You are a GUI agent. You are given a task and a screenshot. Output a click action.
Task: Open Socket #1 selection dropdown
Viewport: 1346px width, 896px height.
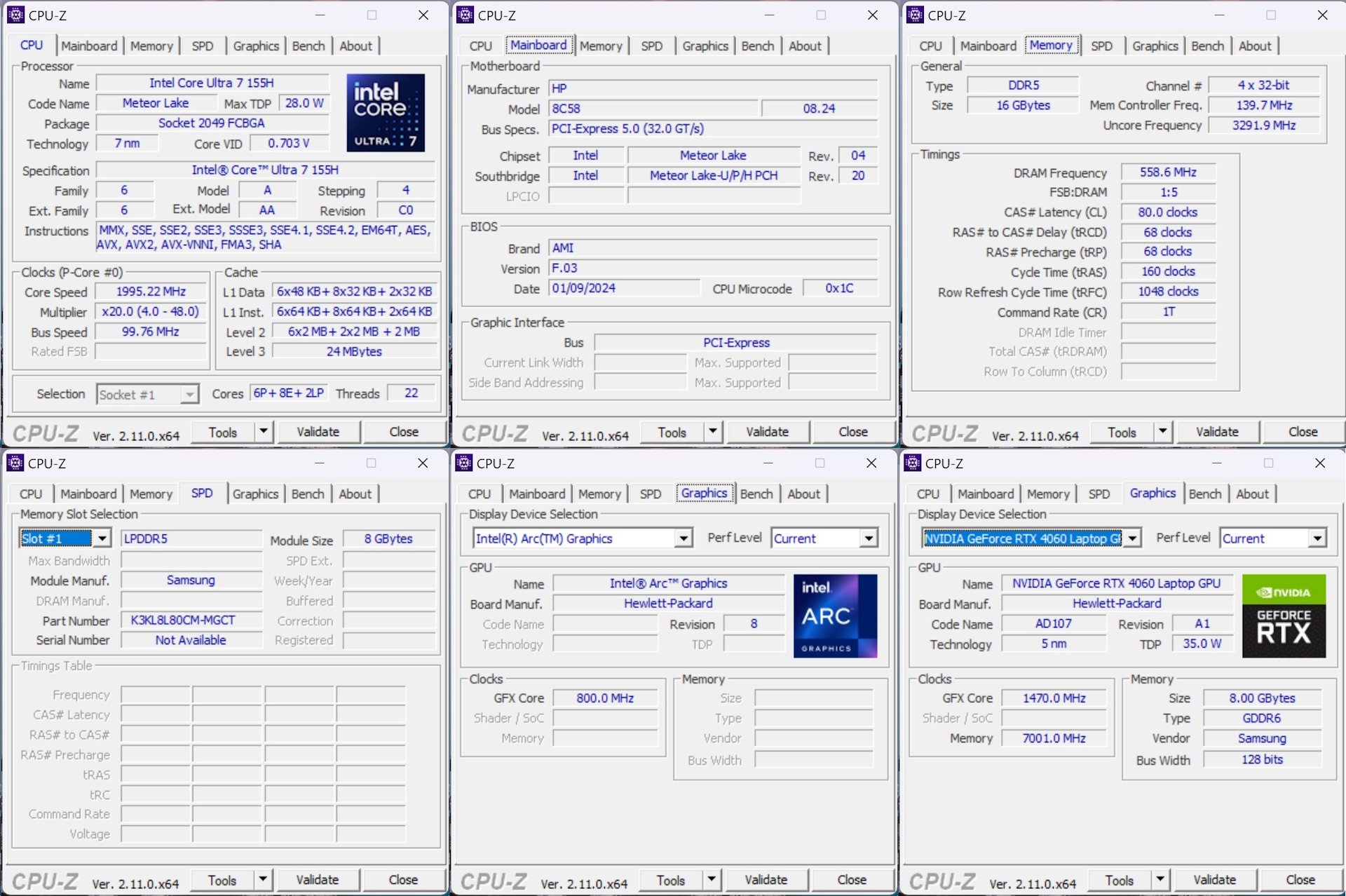pyautogui.click(x=189, y=395)
